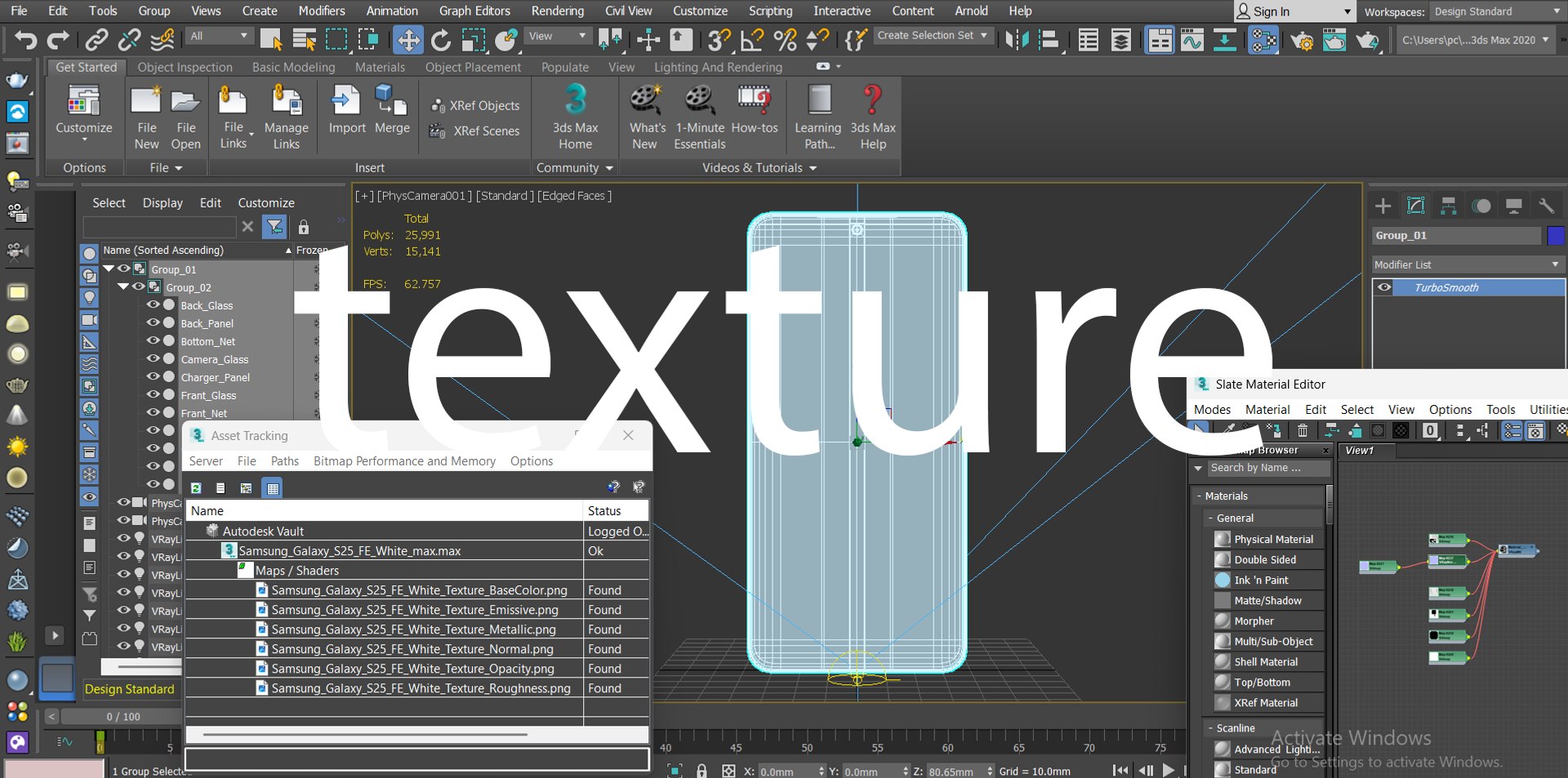The width and height of the screenshot is (1568, 778).
Task: Click Refresh icon in Asset Tracking
Action: click(x=196, y=488)
